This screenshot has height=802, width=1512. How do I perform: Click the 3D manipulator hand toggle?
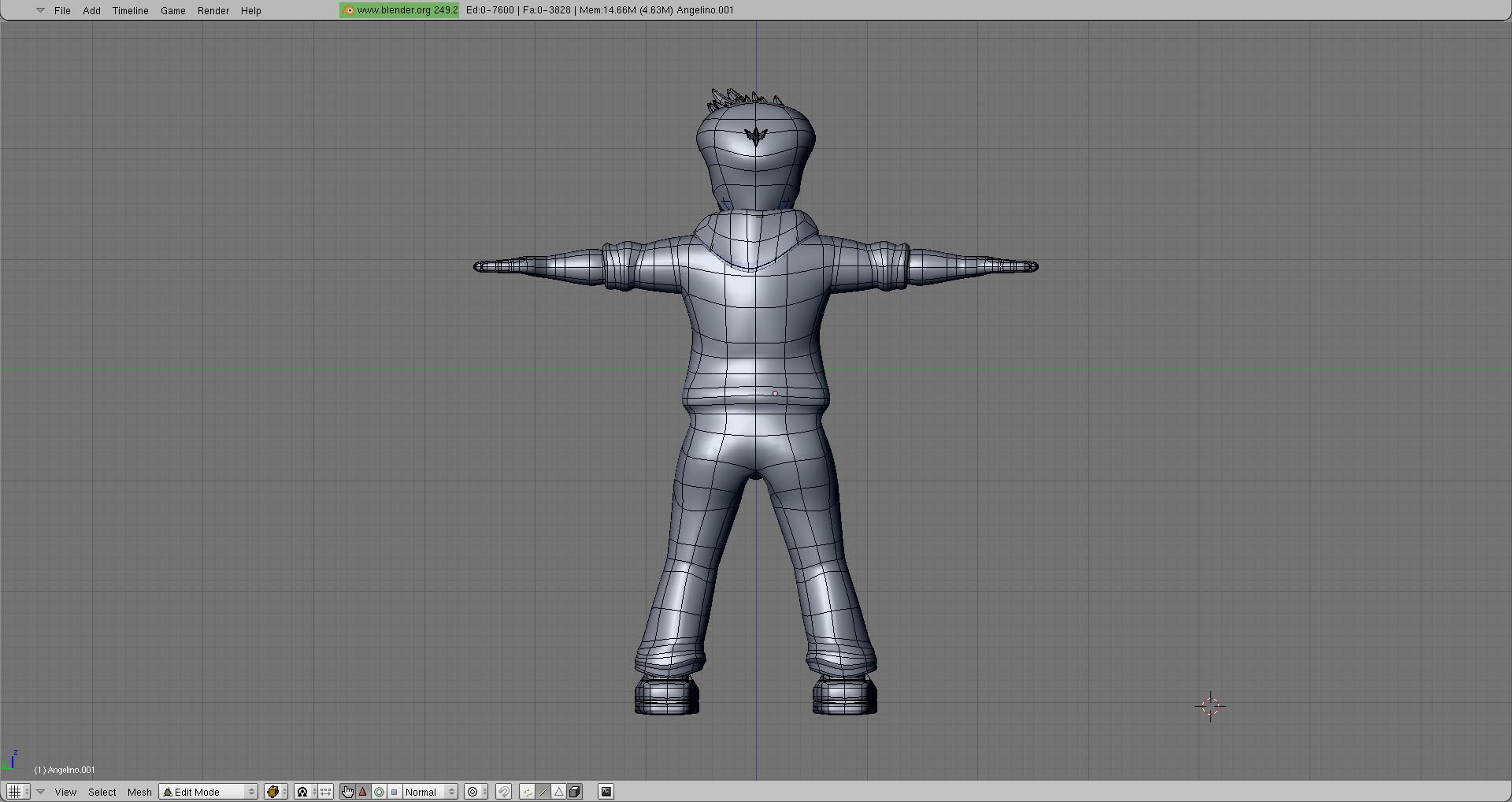tap(347, 792)
